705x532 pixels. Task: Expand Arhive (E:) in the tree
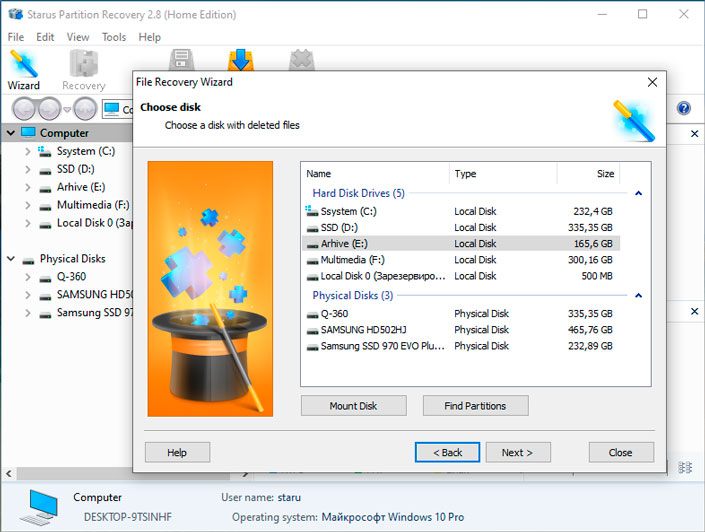pos(28,188)
